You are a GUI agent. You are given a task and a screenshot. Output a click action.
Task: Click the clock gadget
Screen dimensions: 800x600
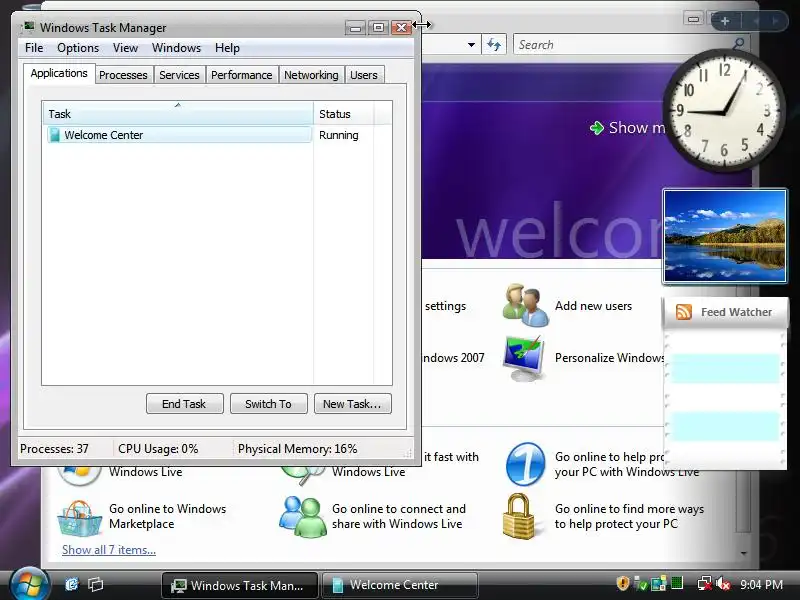coord(724,110)
